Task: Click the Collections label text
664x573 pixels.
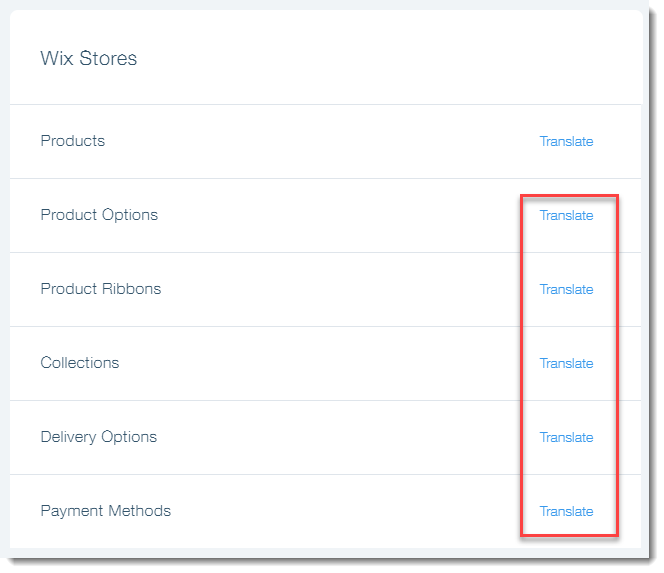Action: pyautogui.click(x=80, y=363)
